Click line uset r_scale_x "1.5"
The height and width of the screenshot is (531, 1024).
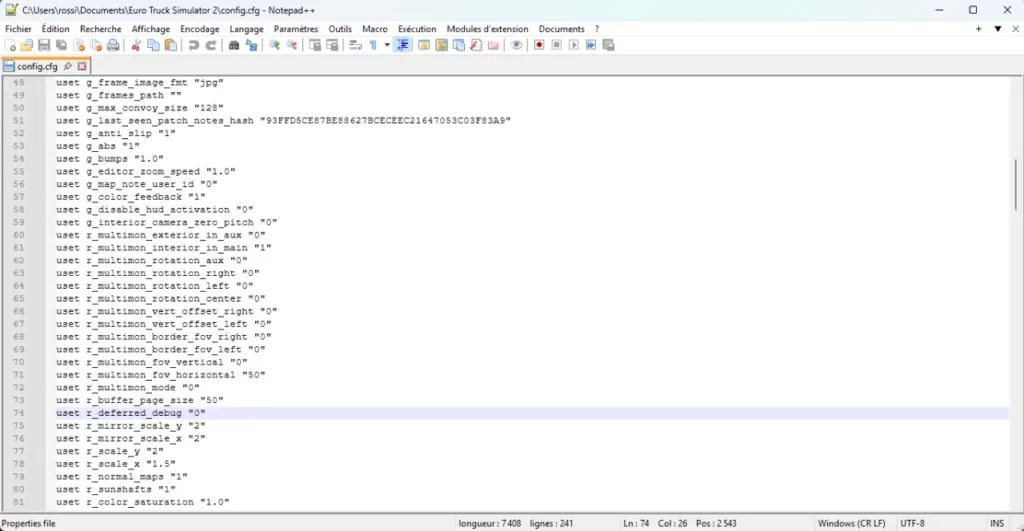coord(116,464)
